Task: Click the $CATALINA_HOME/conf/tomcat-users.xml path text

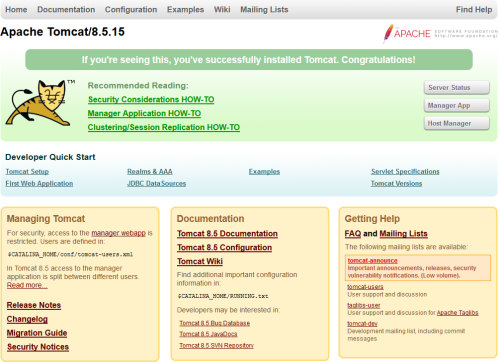Action: click(70, 254)
